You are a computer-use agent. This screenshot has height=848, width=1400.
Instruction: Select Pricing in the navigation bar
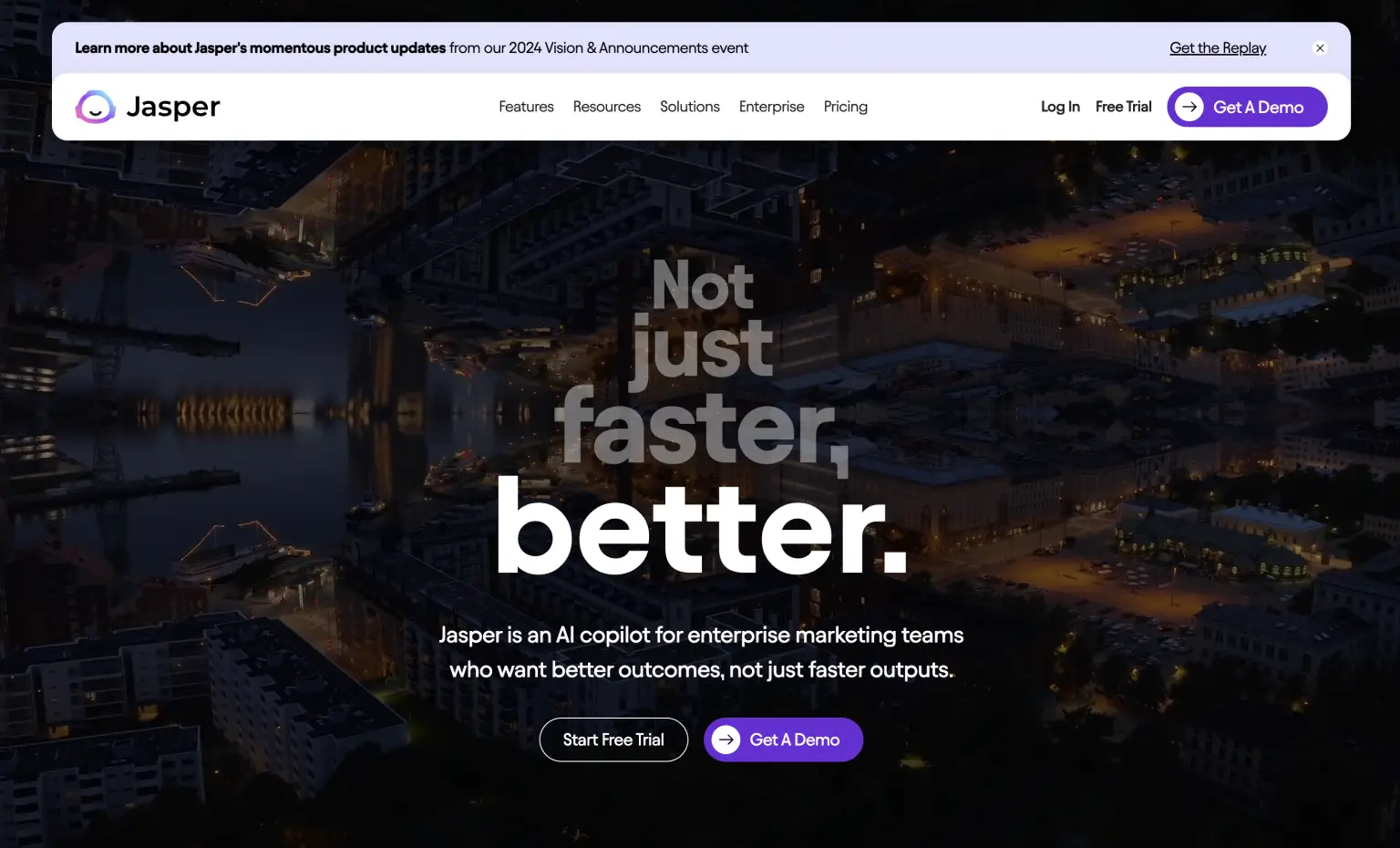[845, 107]
